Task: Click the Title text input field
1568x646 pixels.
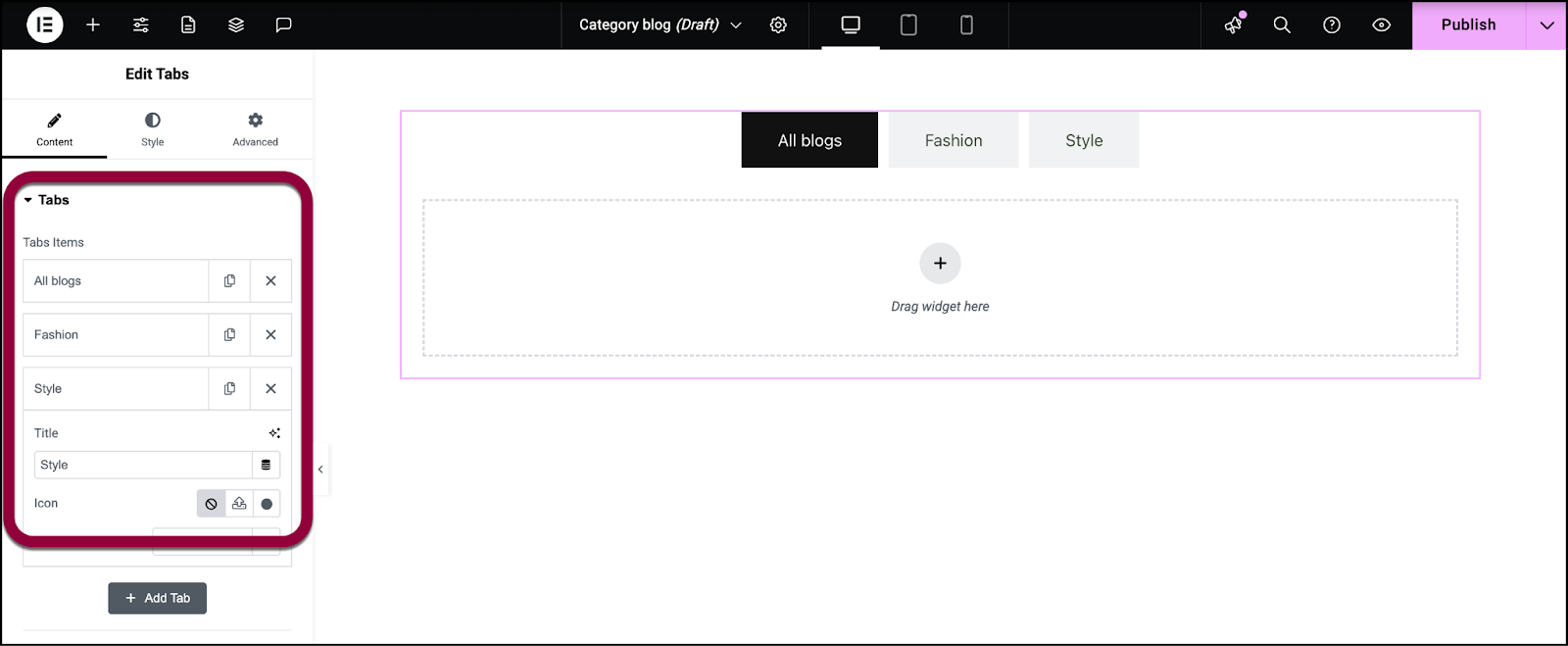Action: pyautogui.click(x=143, y=465)
